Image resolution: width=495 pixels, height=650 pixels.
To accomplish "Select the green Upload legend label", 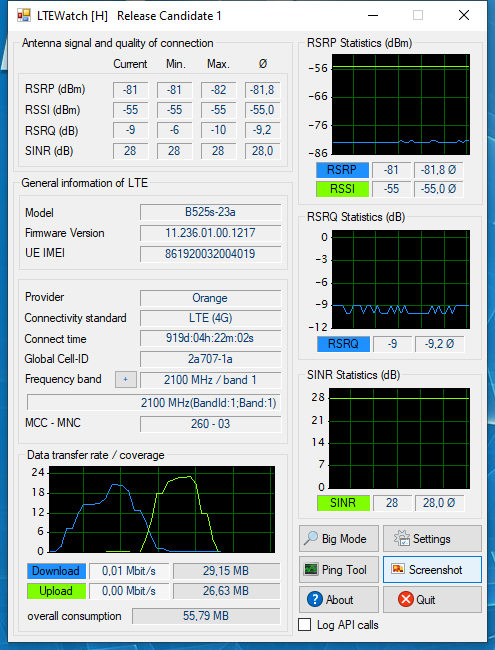I will click(56, 591).
